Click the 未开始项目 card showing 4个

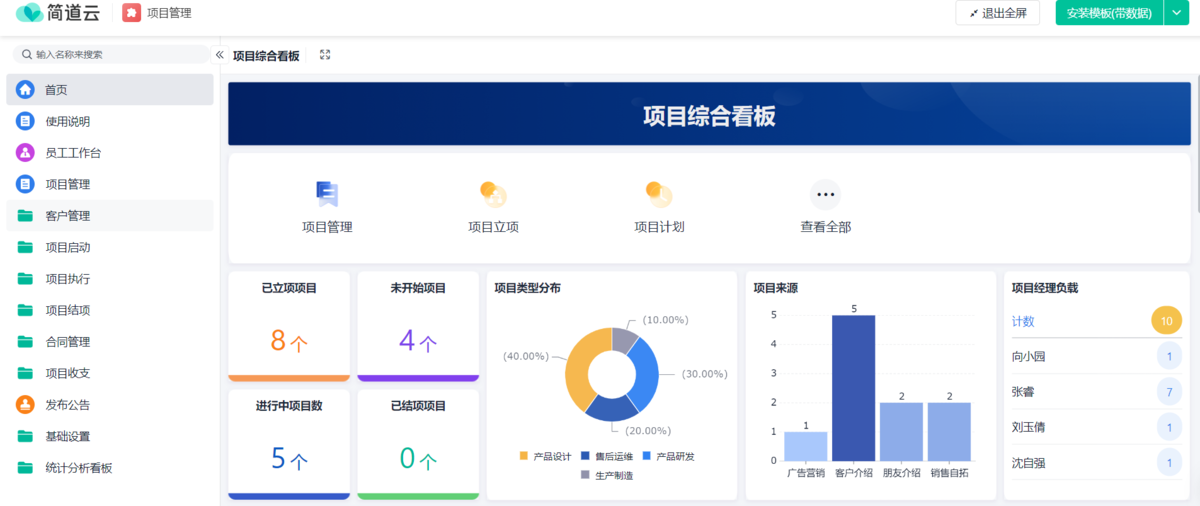click(x=418, y=326)
